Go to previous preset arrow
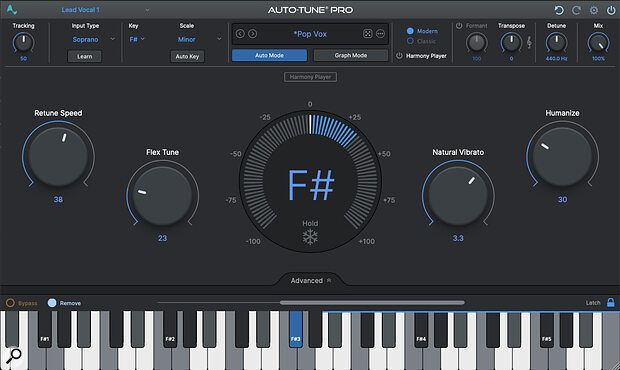 click(x=240, y=34)
